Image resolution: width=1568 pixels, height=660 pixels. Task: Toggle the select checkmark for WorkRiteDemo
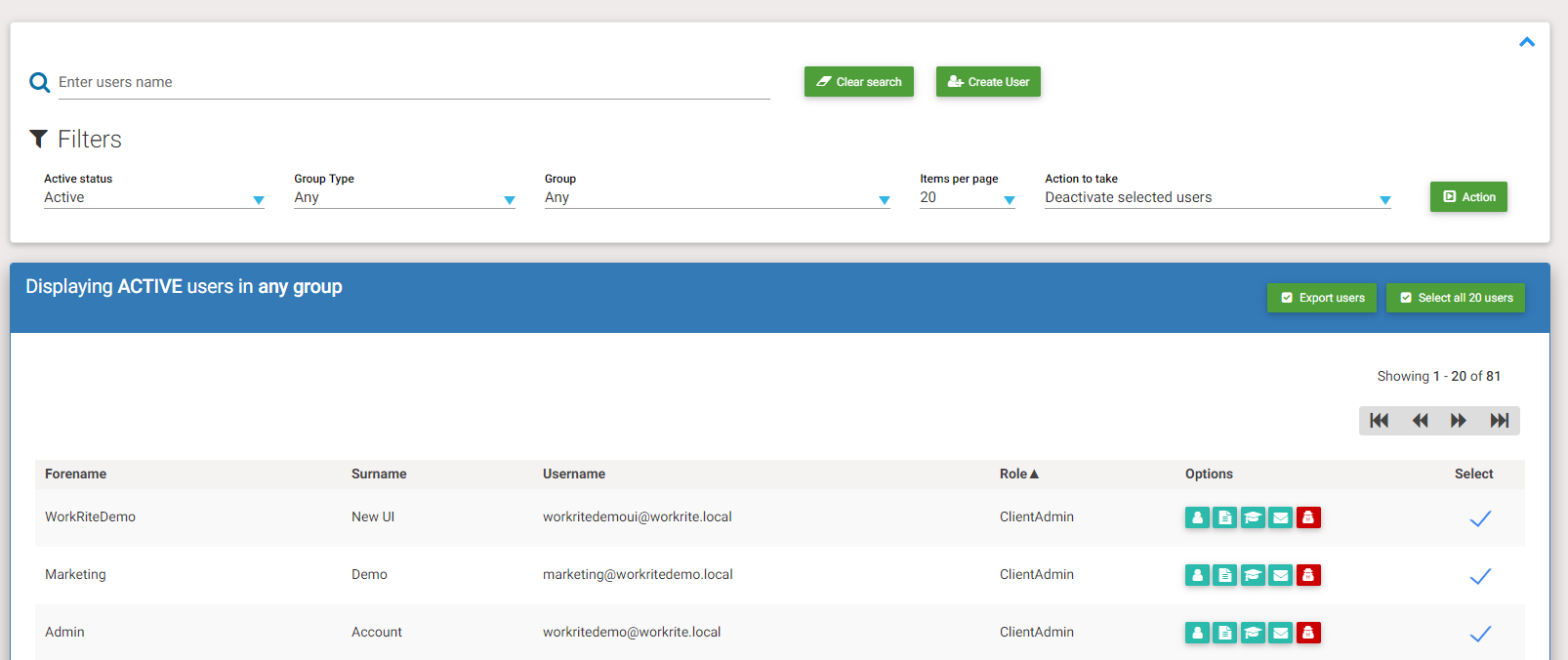1480,518
